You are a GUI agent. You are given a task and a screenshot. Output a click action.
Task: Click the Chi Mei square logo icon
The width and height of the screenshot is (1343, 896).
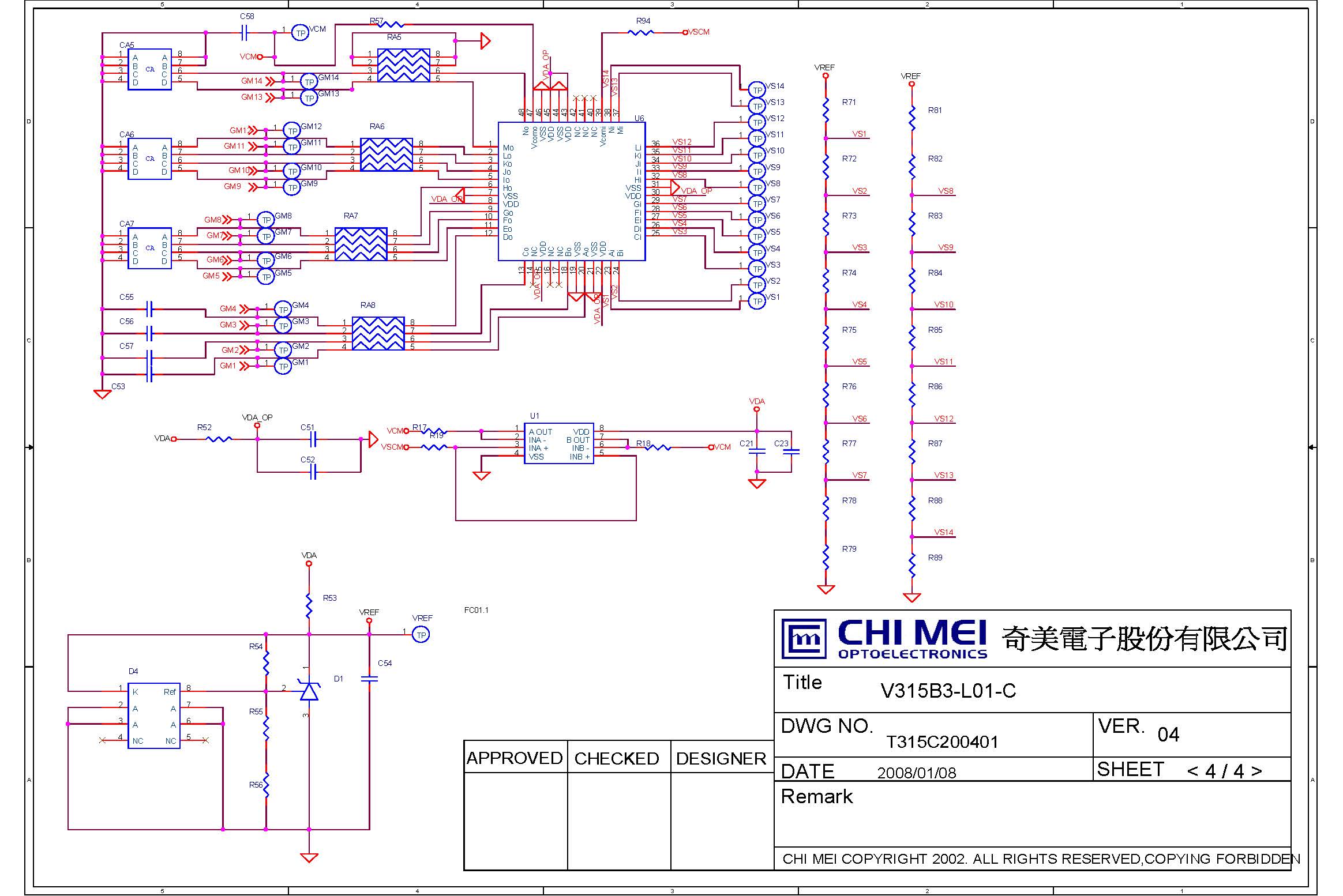coord(804,638)
